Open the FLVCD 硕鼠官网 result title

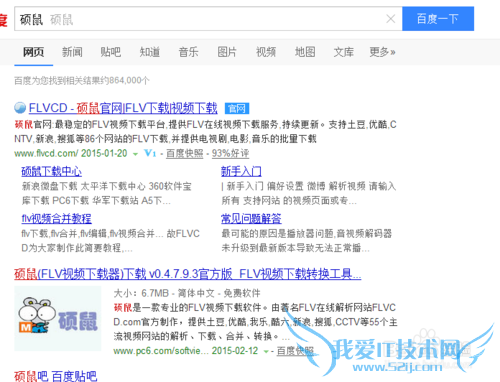pos(123,108)
